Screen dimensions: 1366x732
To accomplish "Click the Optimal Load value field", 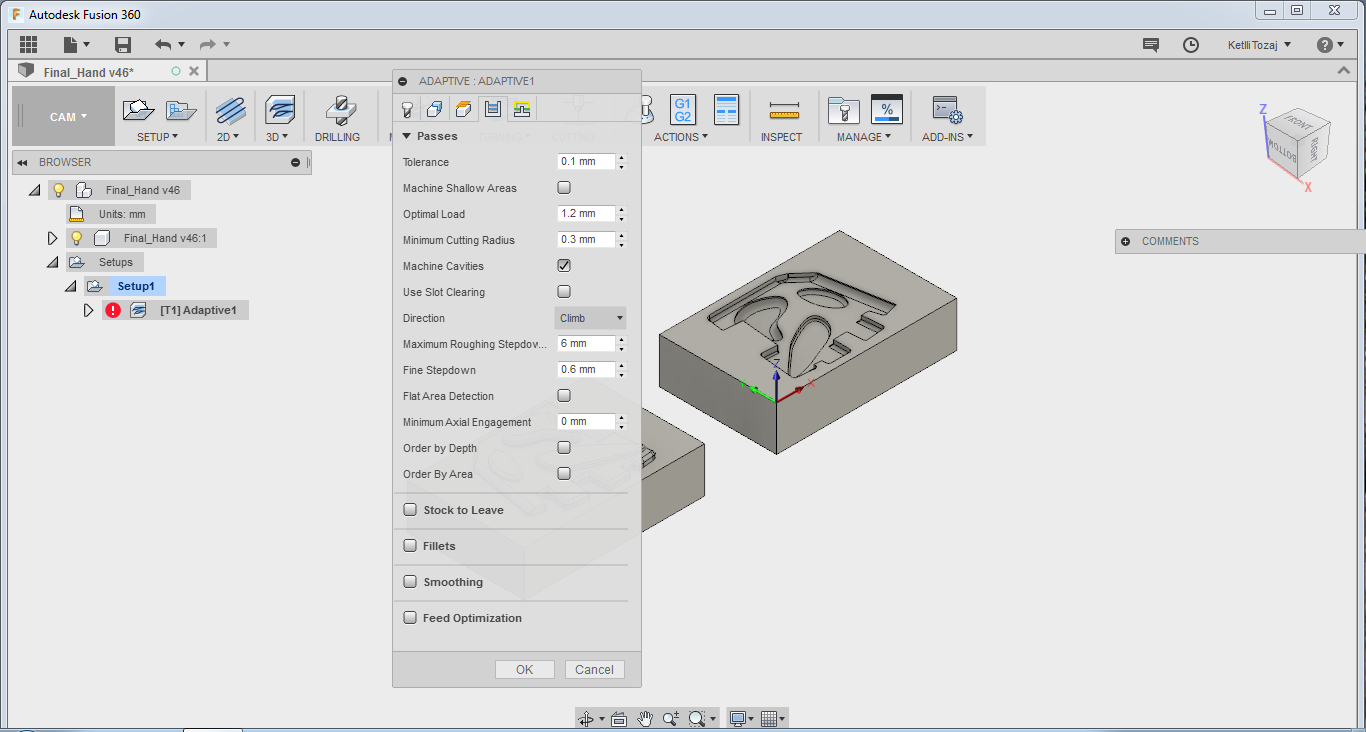I will click(586, 214).
